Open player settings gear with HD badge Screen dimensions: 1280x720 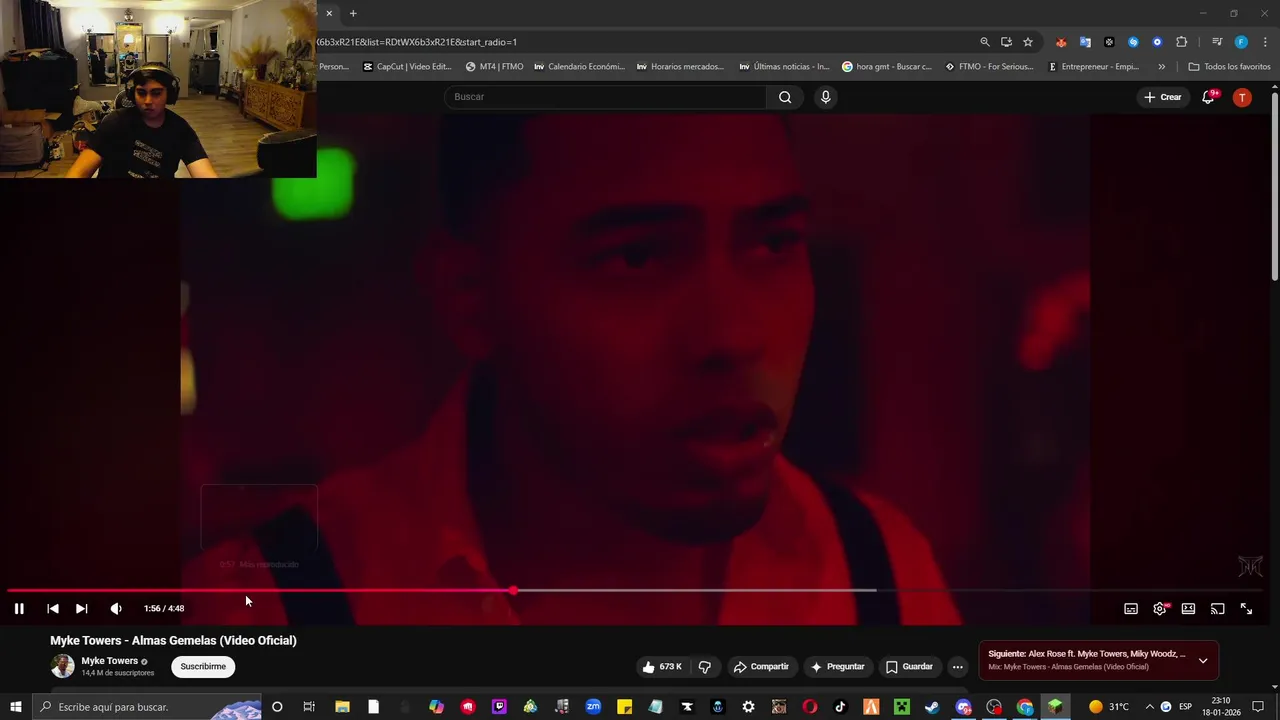coord(1160,608)
